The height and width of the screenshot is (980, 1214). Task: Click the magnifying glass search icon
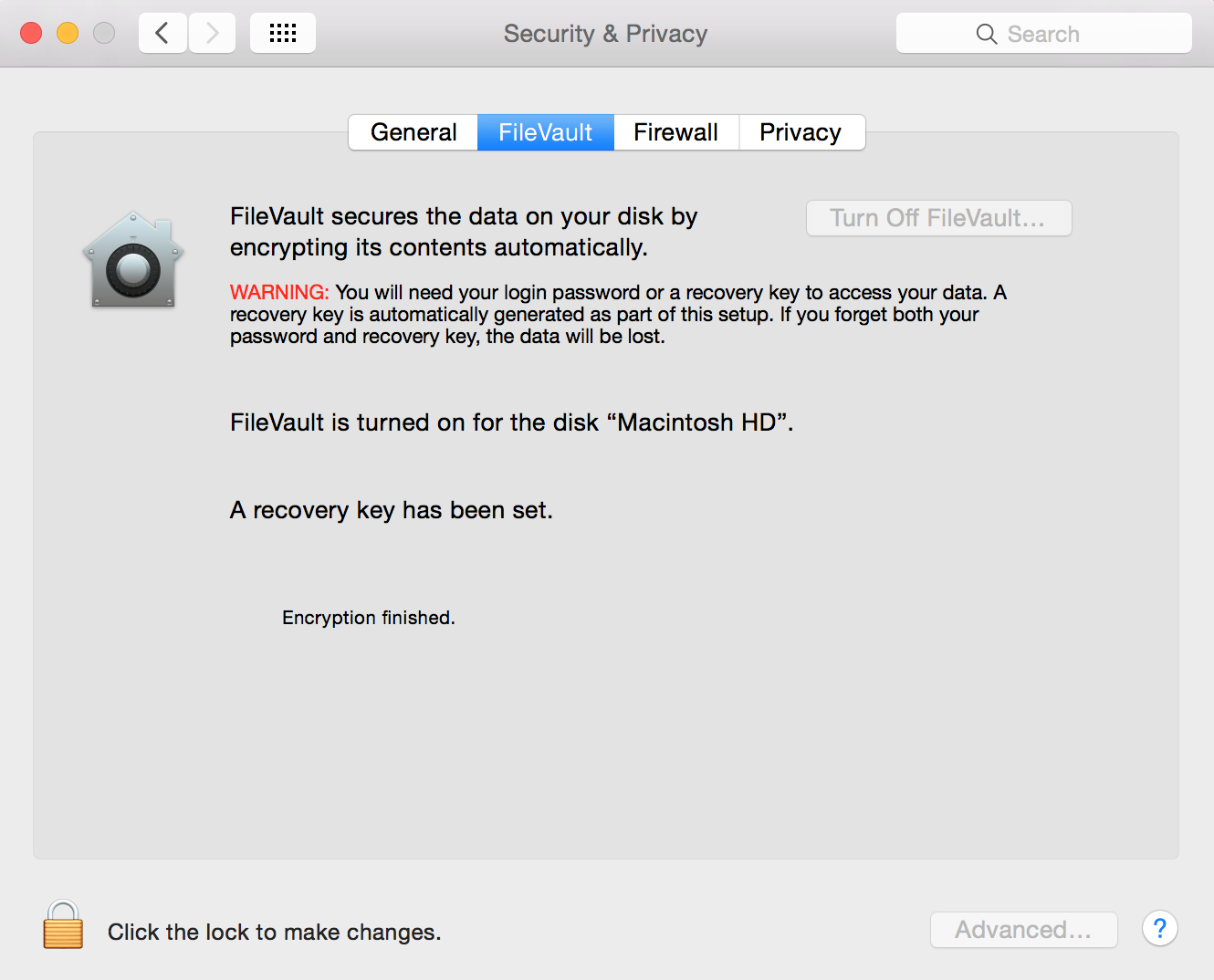coord(986,34)
